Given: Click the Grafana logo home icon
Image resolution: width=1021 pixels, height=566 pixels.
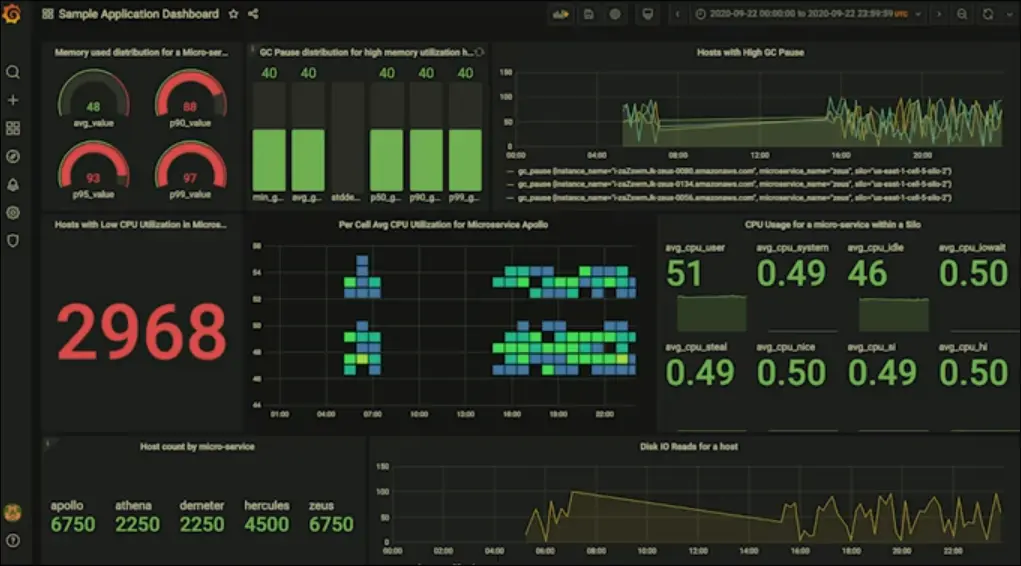Looking at the screenshot, I should coord(13,14).
